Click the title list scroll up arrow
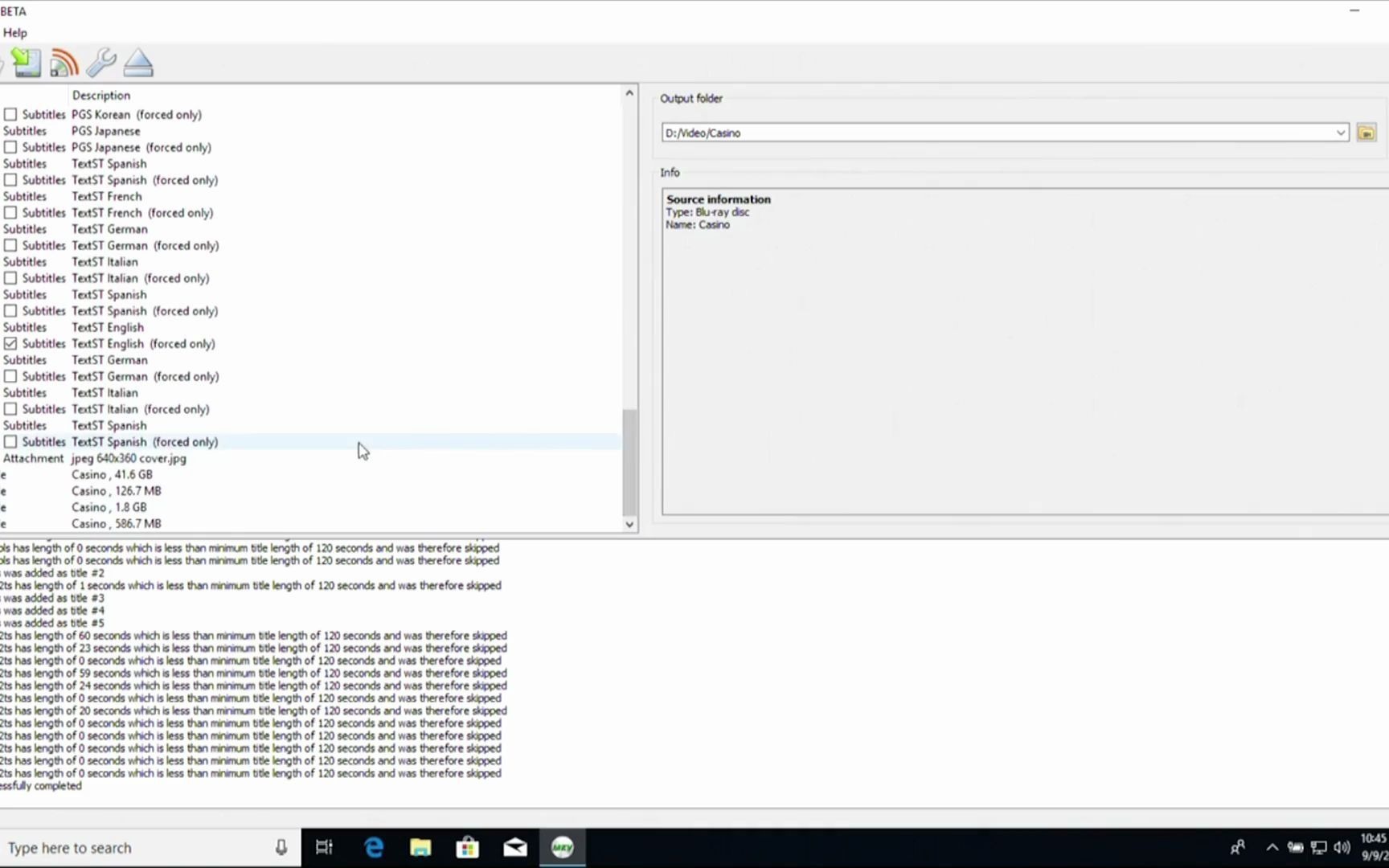Viewport: 1389px width, 868px height. pyautogui.click(x=629, y=93)
